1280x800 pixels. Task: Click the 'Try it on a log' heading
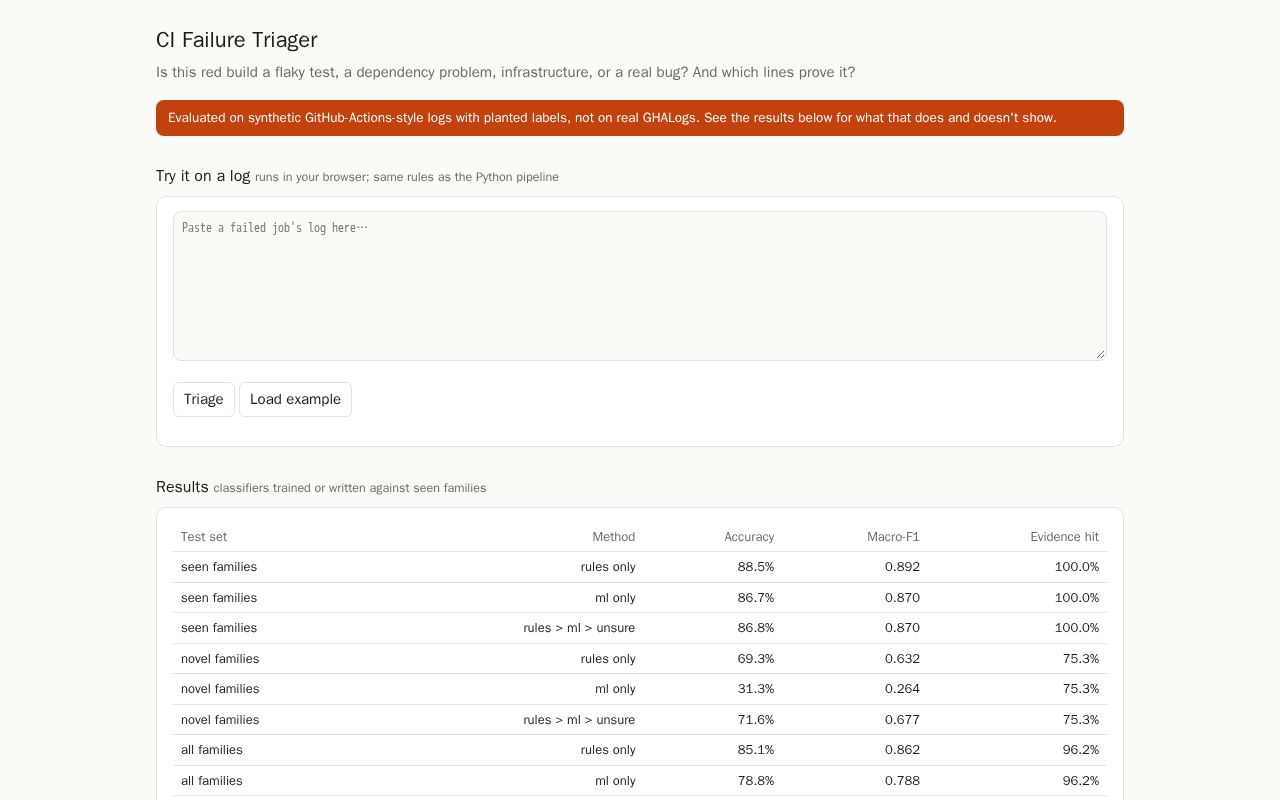(x=203, y=176)
